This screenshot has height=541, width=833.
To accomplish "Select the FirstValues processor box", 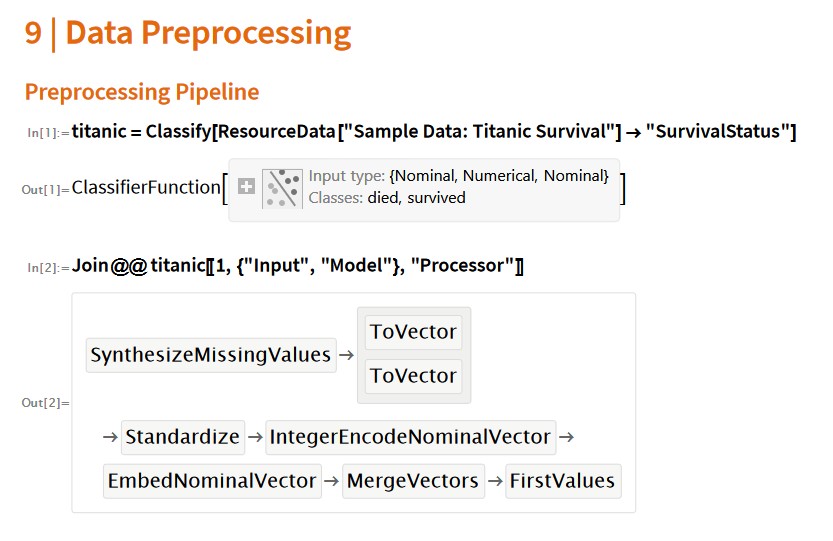I will pyautogui.click(x=563, y=481).
